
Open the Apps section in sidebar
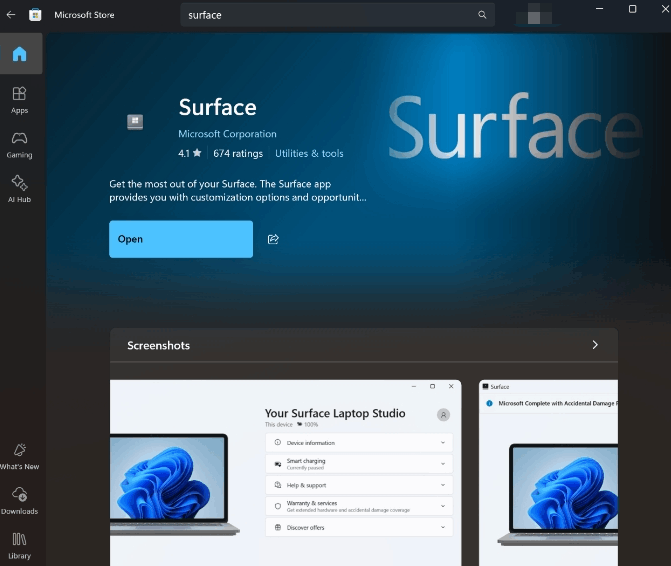19,100
